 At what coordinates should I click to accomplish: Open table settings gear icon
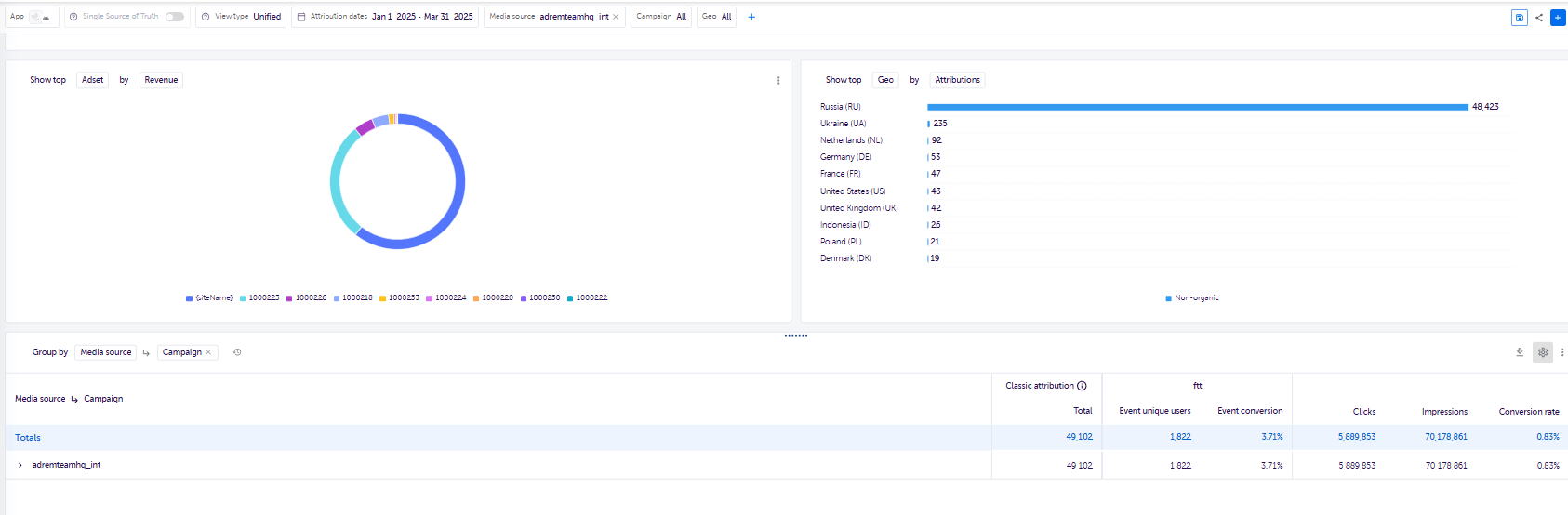(1543, 352)
